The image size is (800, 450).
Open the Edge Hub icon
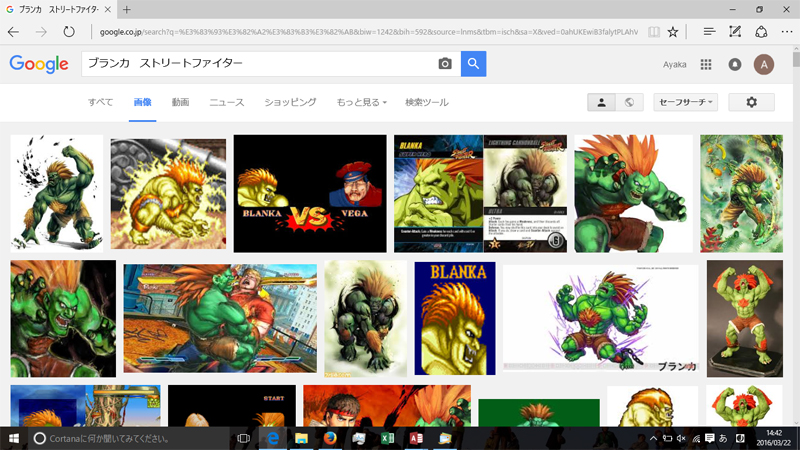pyautogui.click(x=709, y=32)
